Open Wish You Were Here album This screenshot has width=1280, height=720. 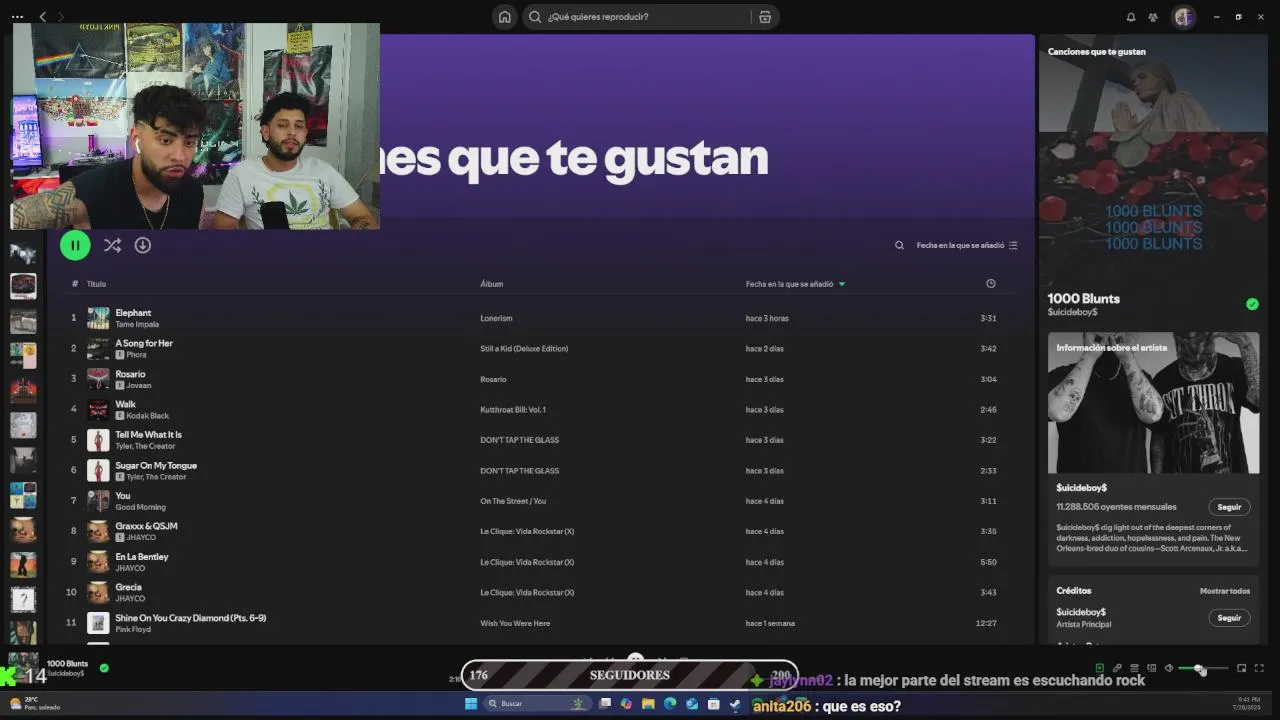click(x=515, y=623)
